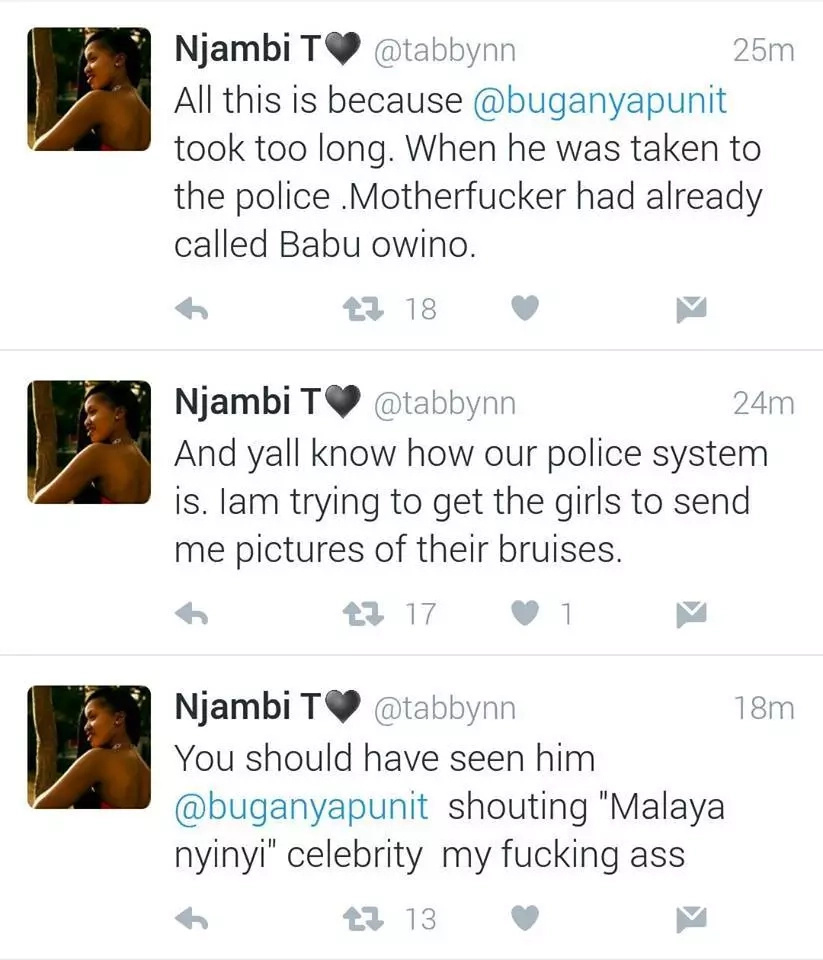Like the 18m tweet about celebrity
This screenshot has width=823, height=960.
525,918
